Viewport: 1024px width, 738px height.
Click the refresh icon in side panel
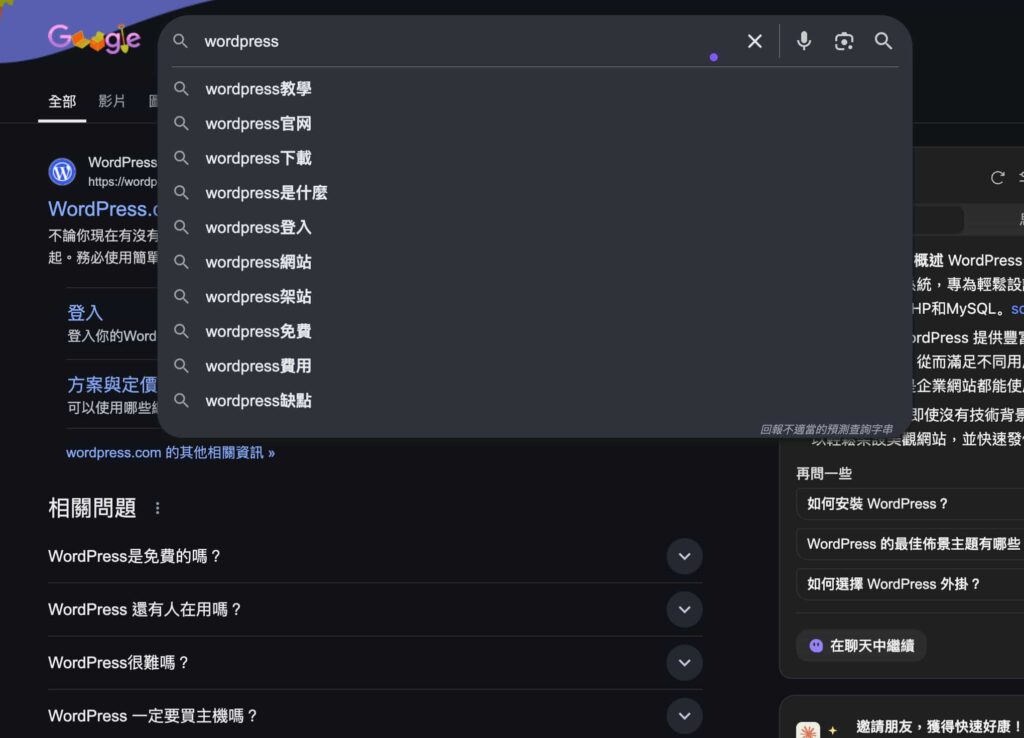(x=997, y=178)
